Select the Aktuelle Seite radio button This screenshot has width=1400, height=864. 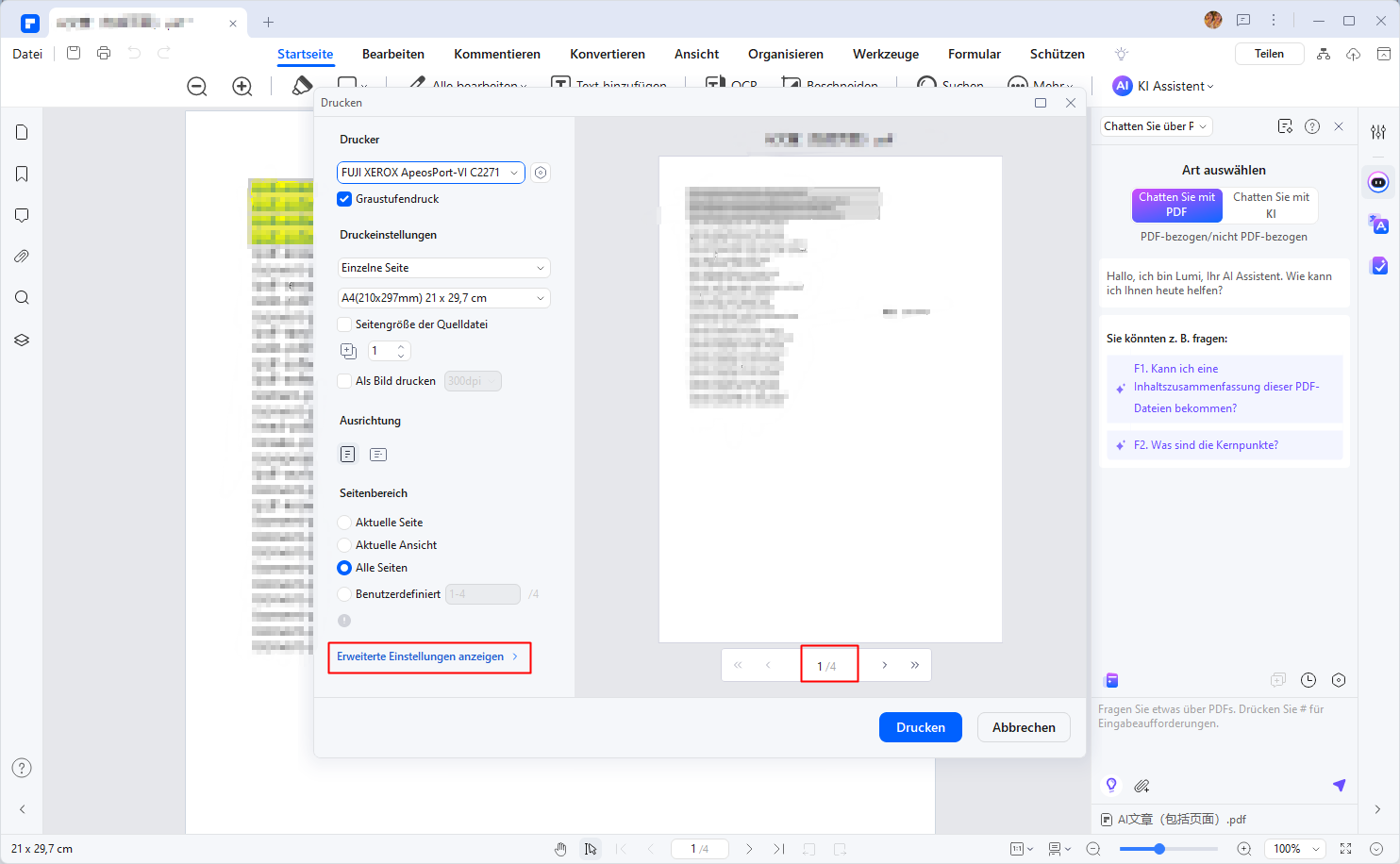(344, 523)
